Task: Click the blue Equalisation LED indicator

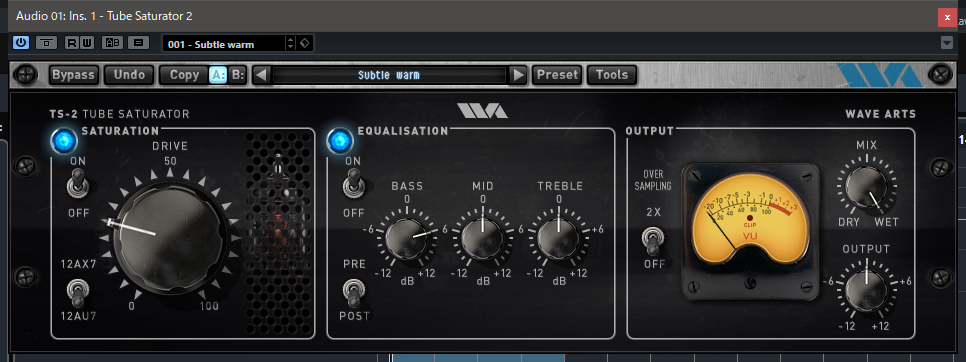Action: [339, 141]
